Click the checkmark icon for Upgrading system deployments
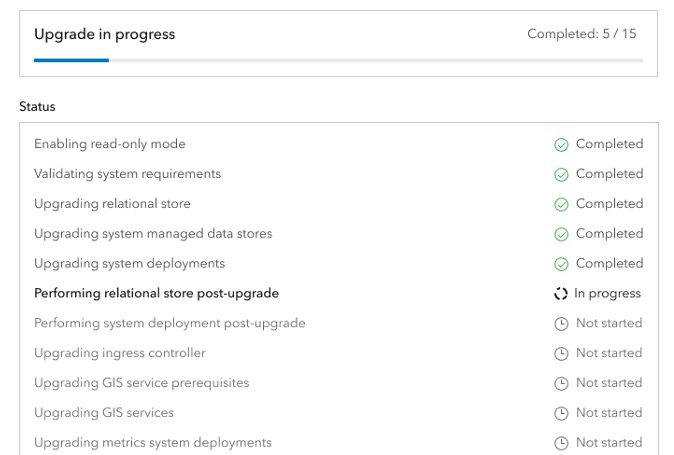This screenshot has height=455, width=674. click(561, 264)
